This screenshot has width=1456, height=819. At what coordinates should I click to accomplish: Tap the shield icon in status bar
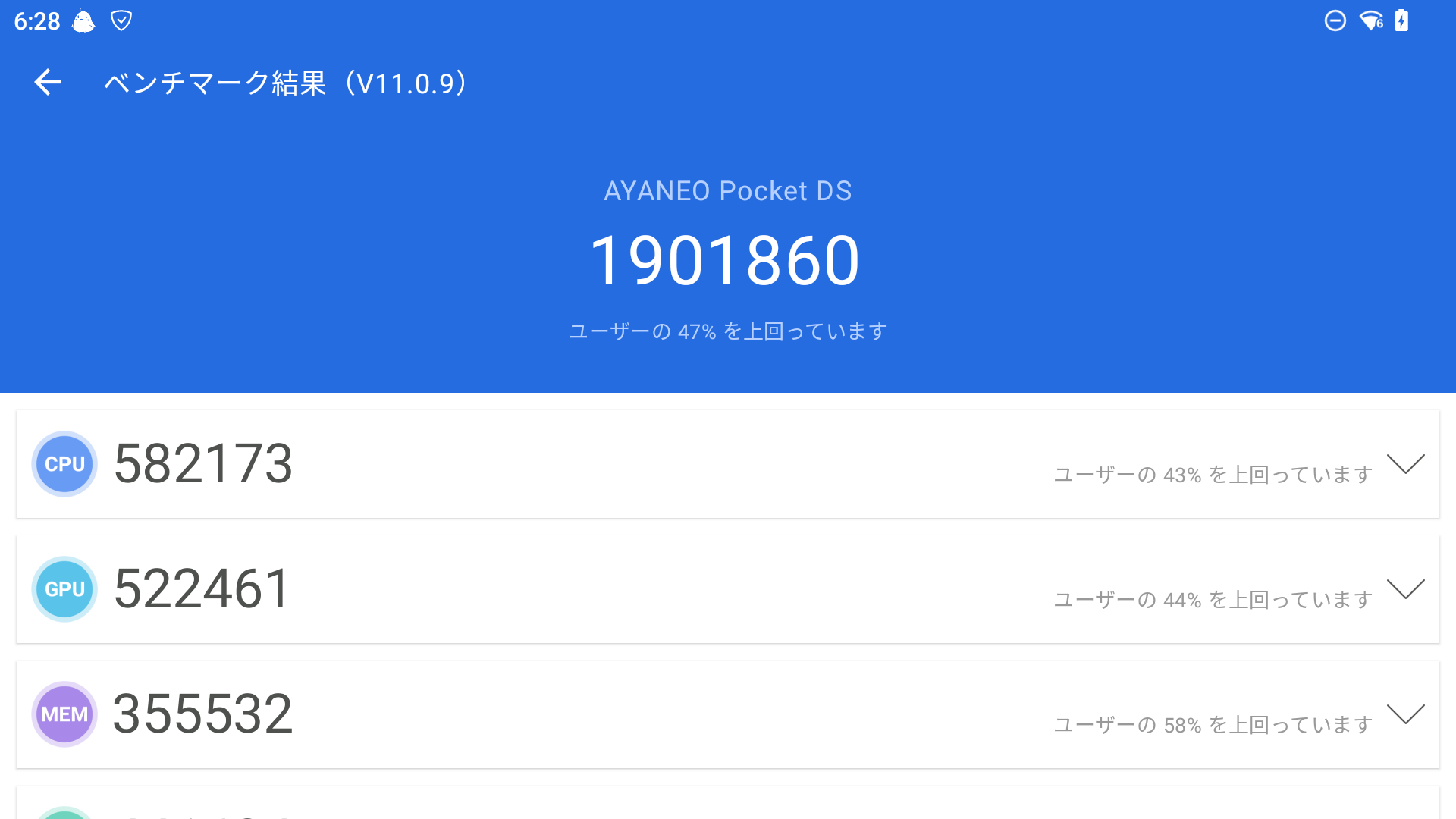tap(121, 20)
